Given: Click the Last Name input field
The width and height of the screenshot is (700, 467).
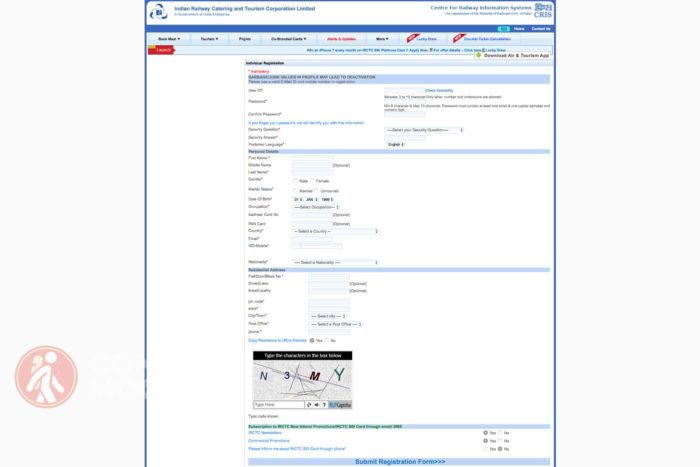Looking at the screenshot, I should 312,172.
